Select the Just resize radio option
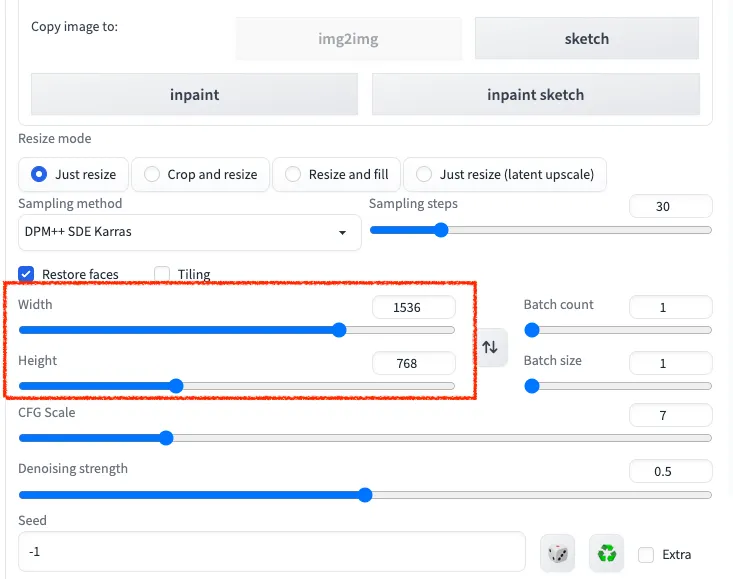Viewport: 733px width, 579px height. pyautogui.click(x=39, y=174)
